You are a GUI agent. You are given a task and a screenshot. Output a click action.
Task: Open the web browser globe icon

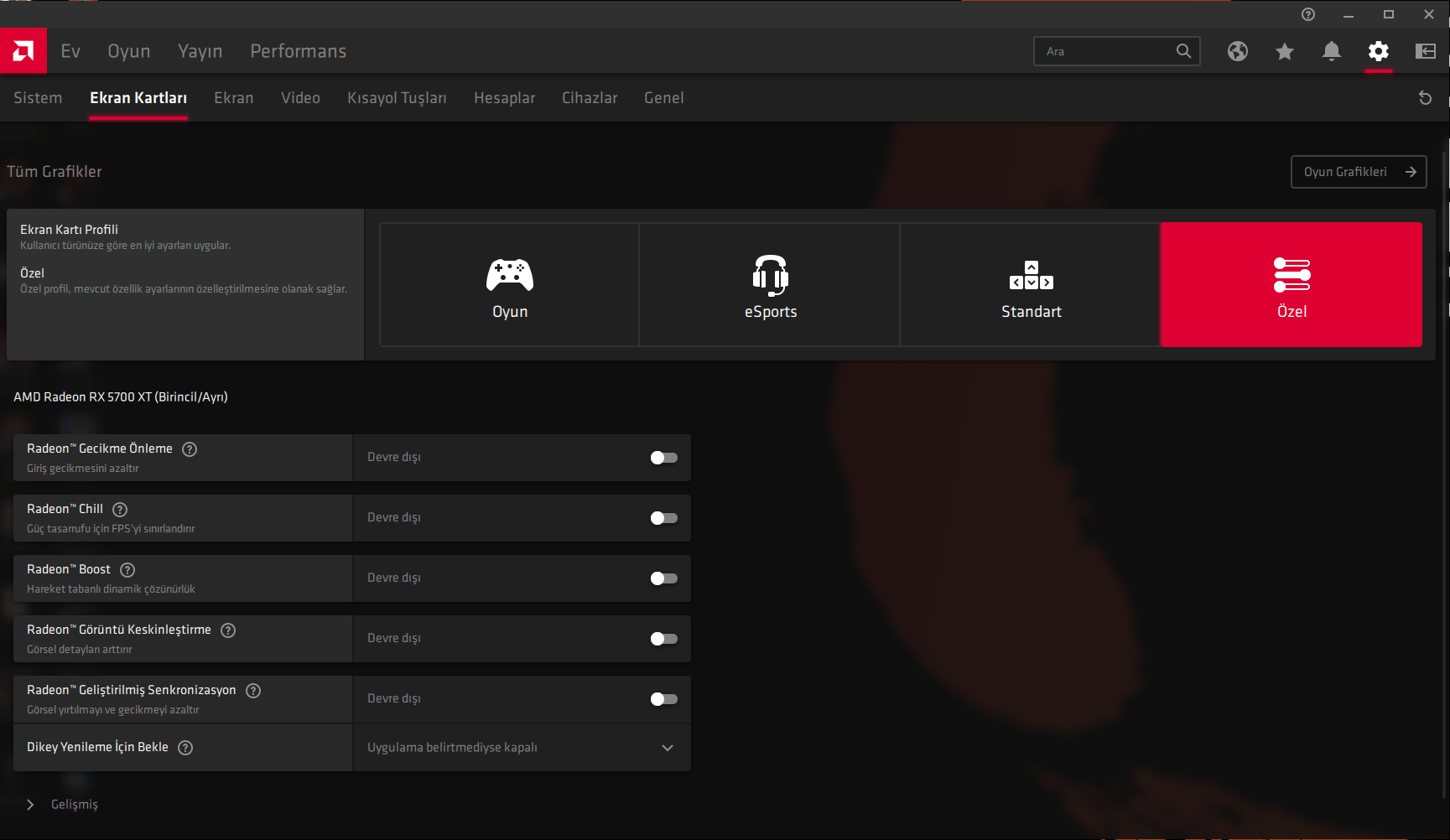(x=1238, y=51)
